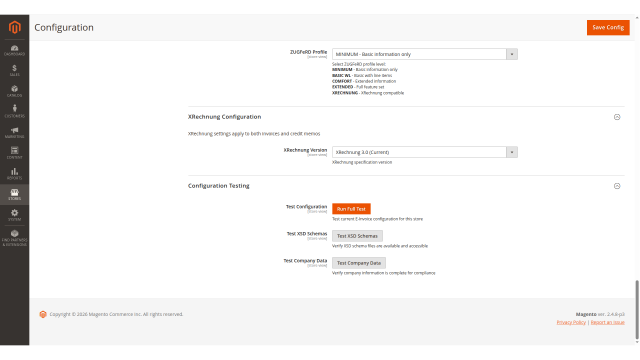Click Save Config button

pos(608,27)
